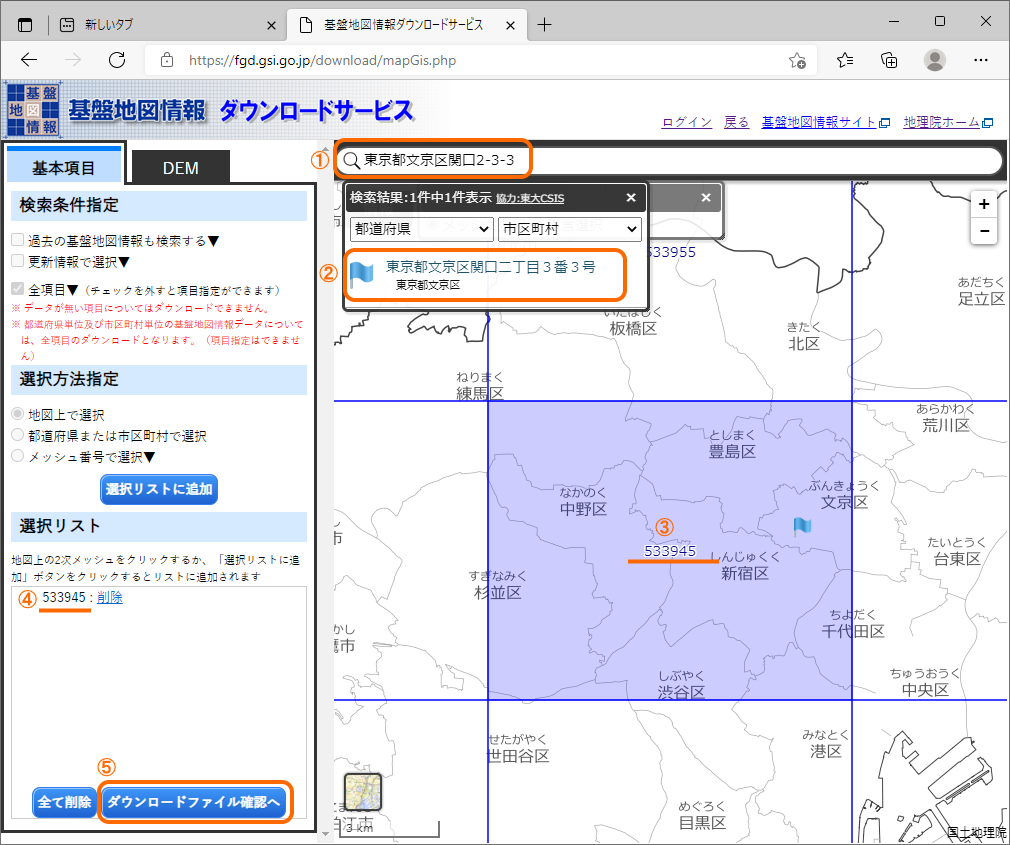Open the browser profile avatar
This screenshot has width=1010, height=845.
click(x=935, y=61)
